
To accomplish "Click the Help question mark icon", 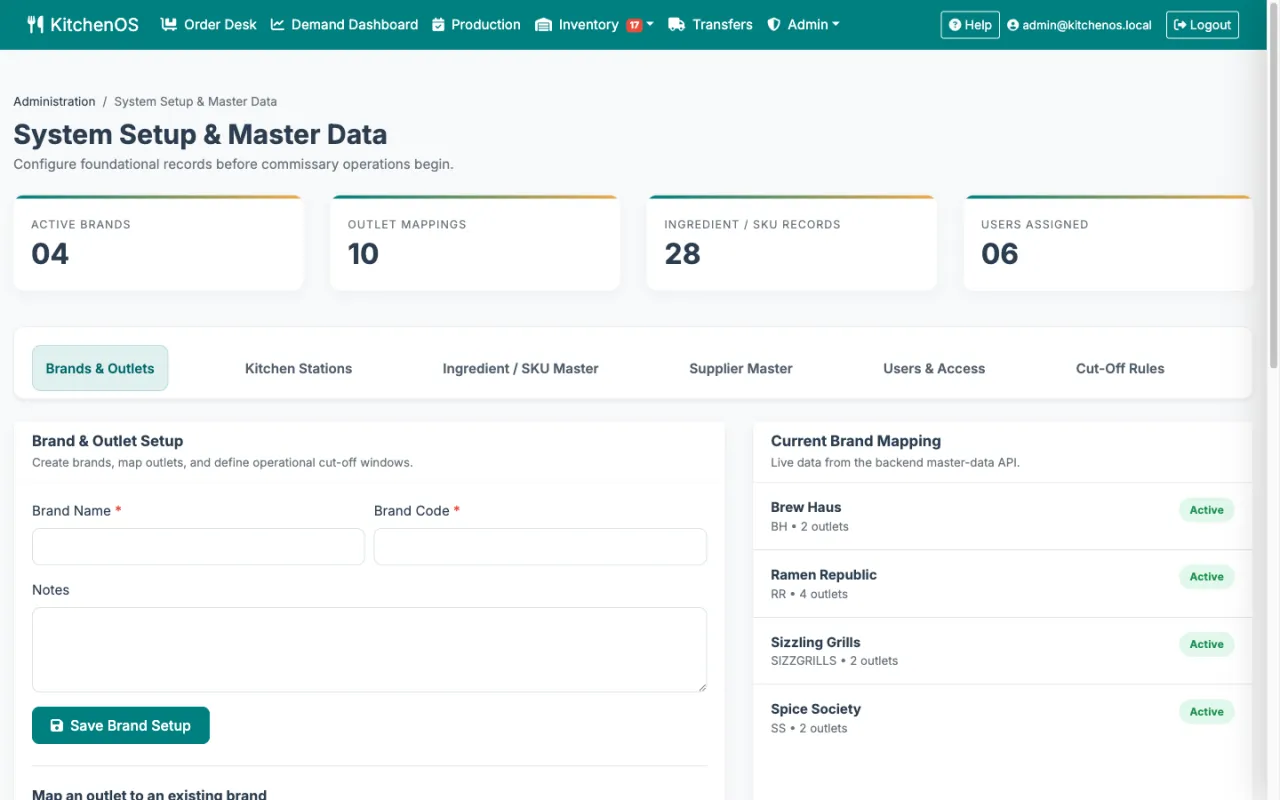I will click(x=955, y=25).
